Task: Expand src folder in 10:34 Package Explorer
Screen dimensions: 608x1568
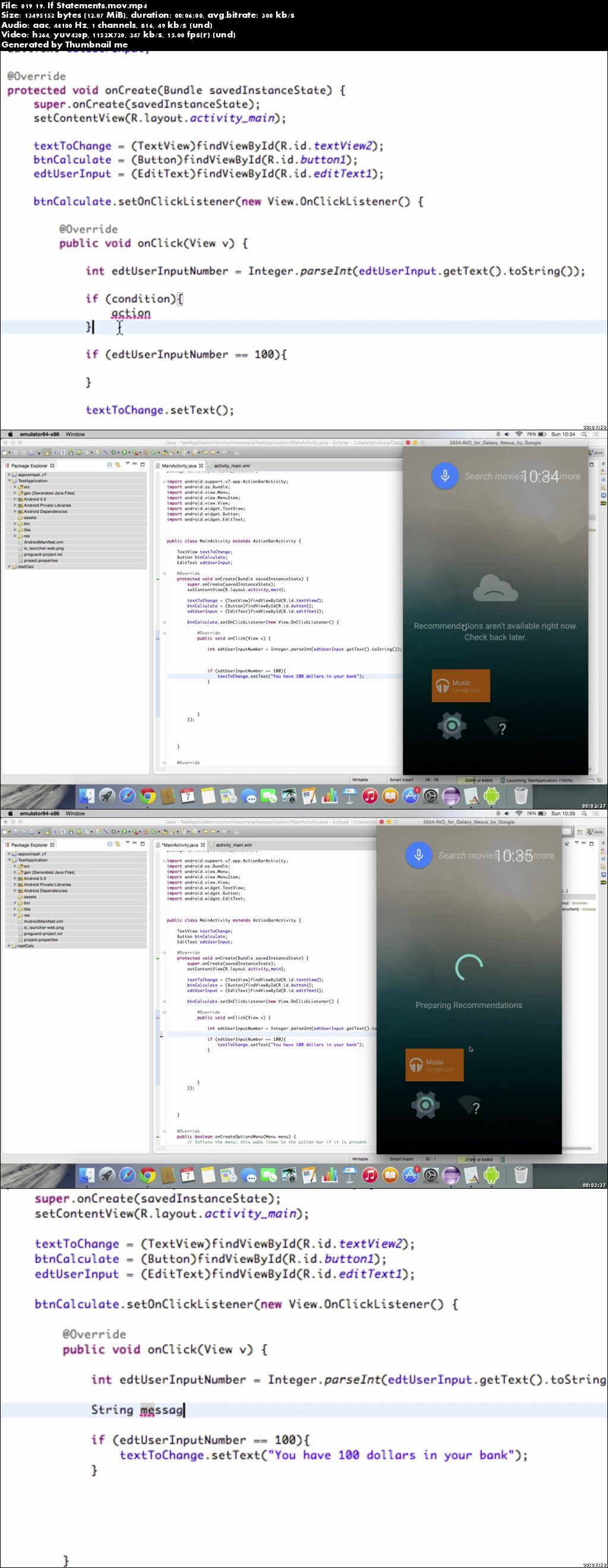Action: [15, 487]
